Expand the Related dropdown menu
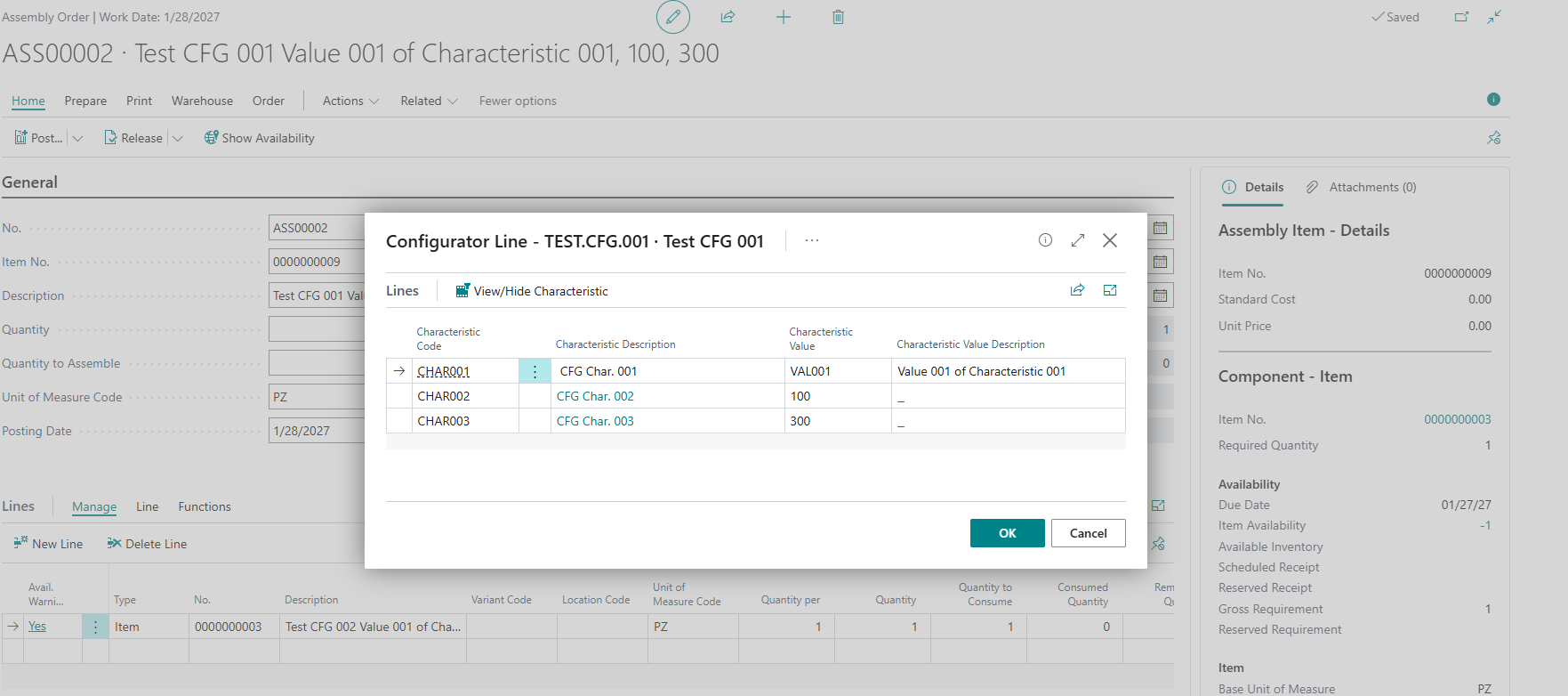1568x696 pixels. [429, 101]
